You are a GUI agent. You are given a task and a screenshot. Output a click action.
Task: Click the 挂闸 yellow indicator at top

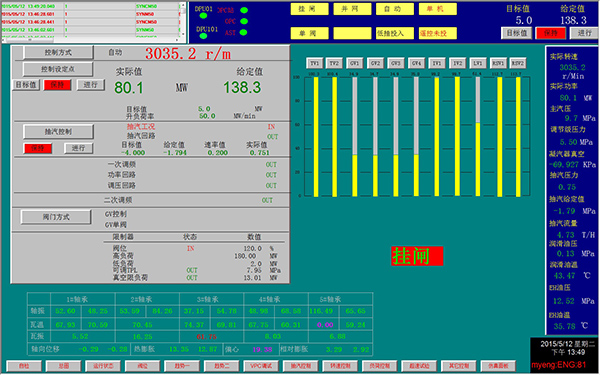tap(309, 9)
